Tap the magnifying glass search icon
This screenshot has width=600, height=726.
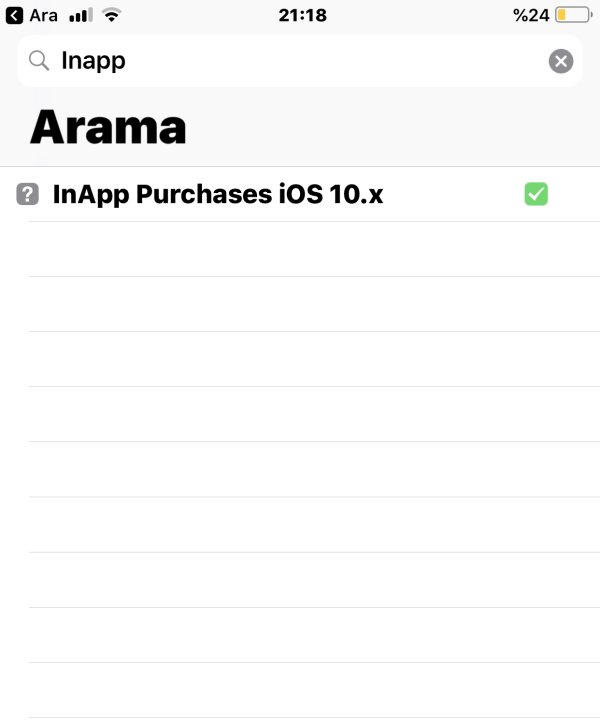[x=39, y=61]
